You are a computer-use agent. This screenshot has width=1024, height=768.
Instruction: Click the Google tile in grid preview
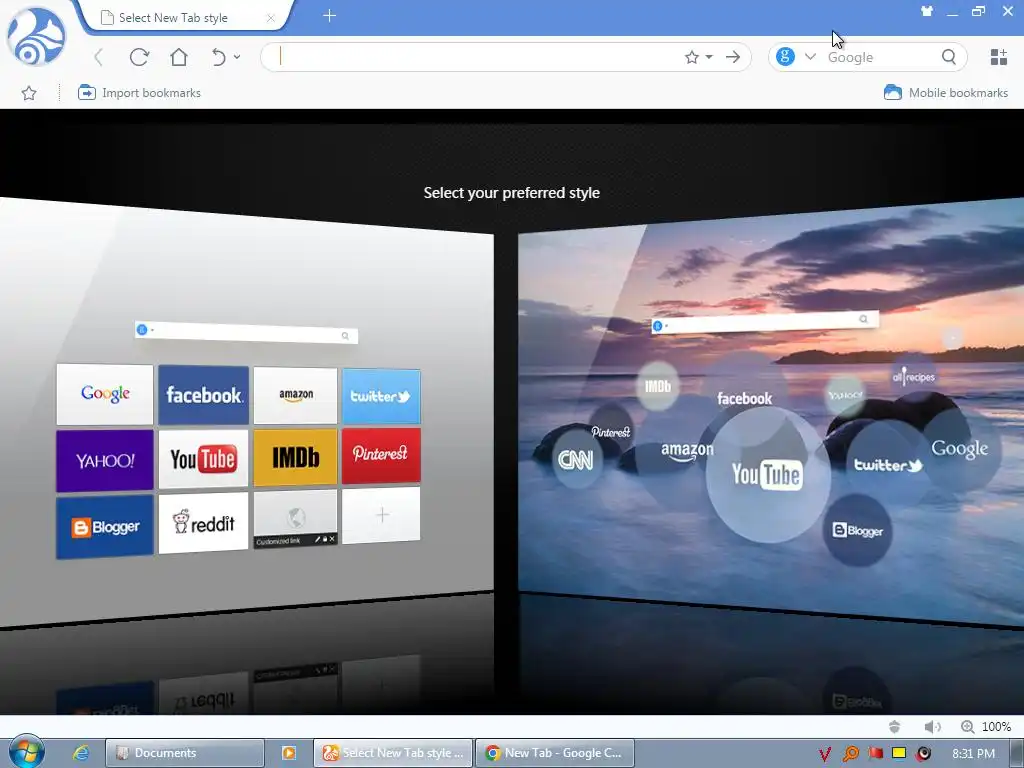pos(105,394)
